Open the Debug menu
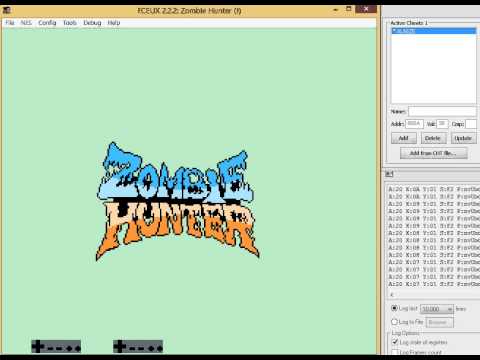 click(92, 23)
